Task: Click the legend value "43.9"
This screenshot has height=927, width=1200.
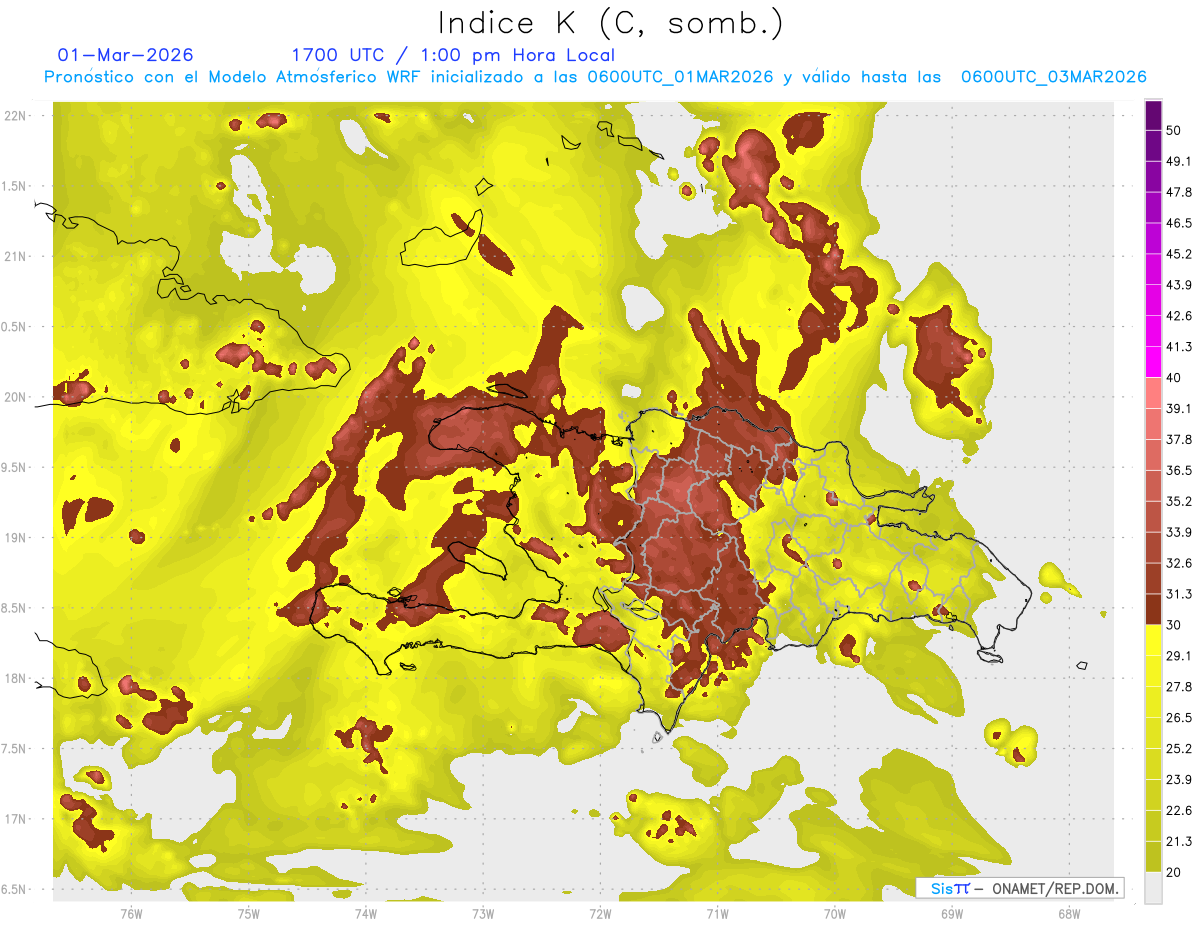Action: pyautogui.click(x=1179, y=285)
